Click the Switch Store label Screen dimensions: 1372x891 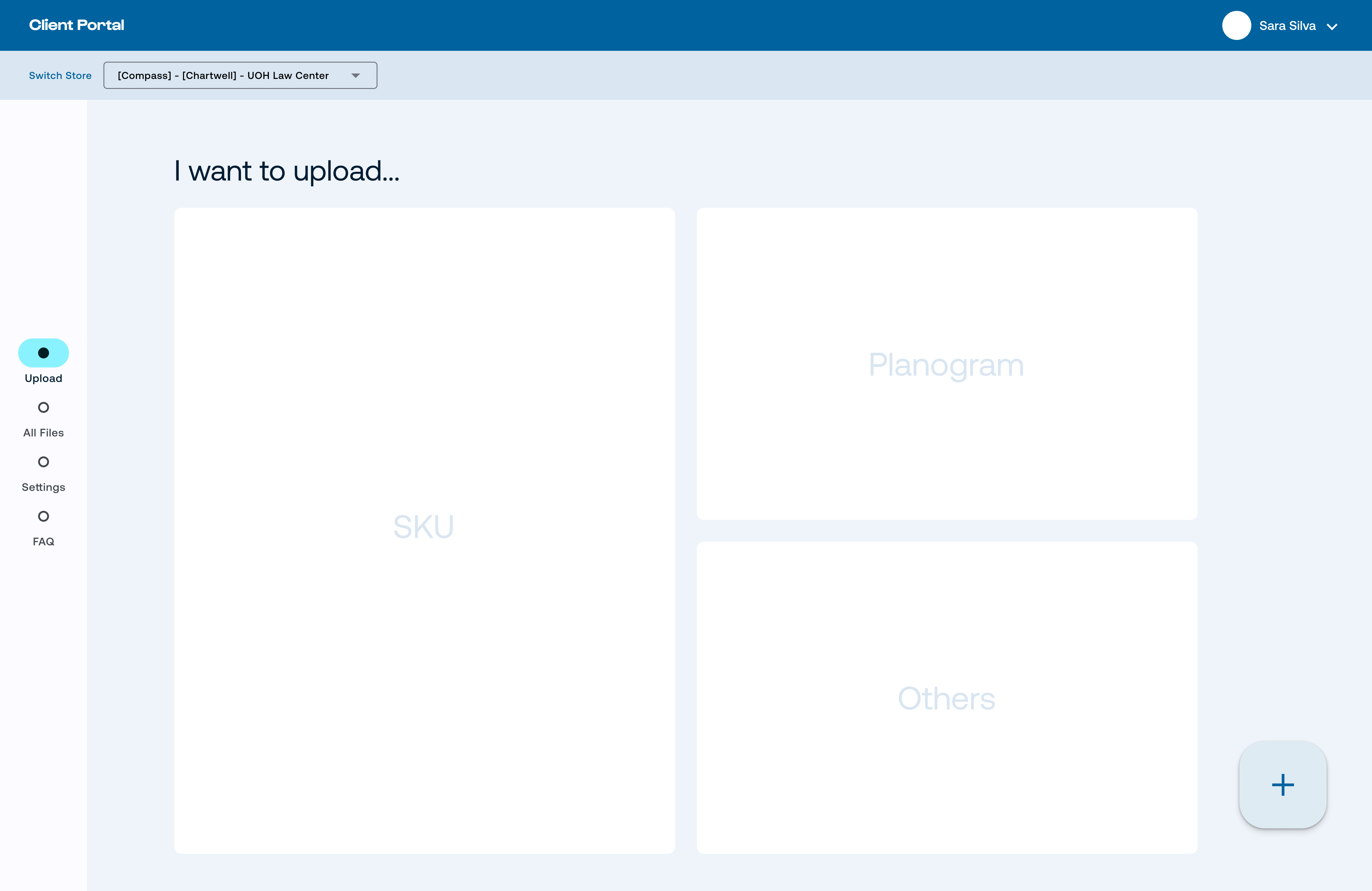click(x=60, y=76)
